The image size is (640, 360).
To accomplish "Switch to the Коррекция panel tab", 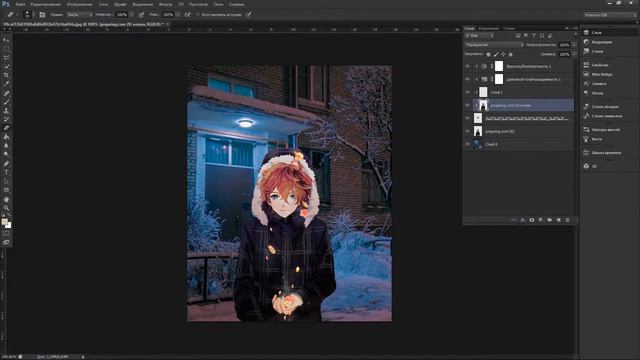I will pyautogui.click(x=488, y=28).
